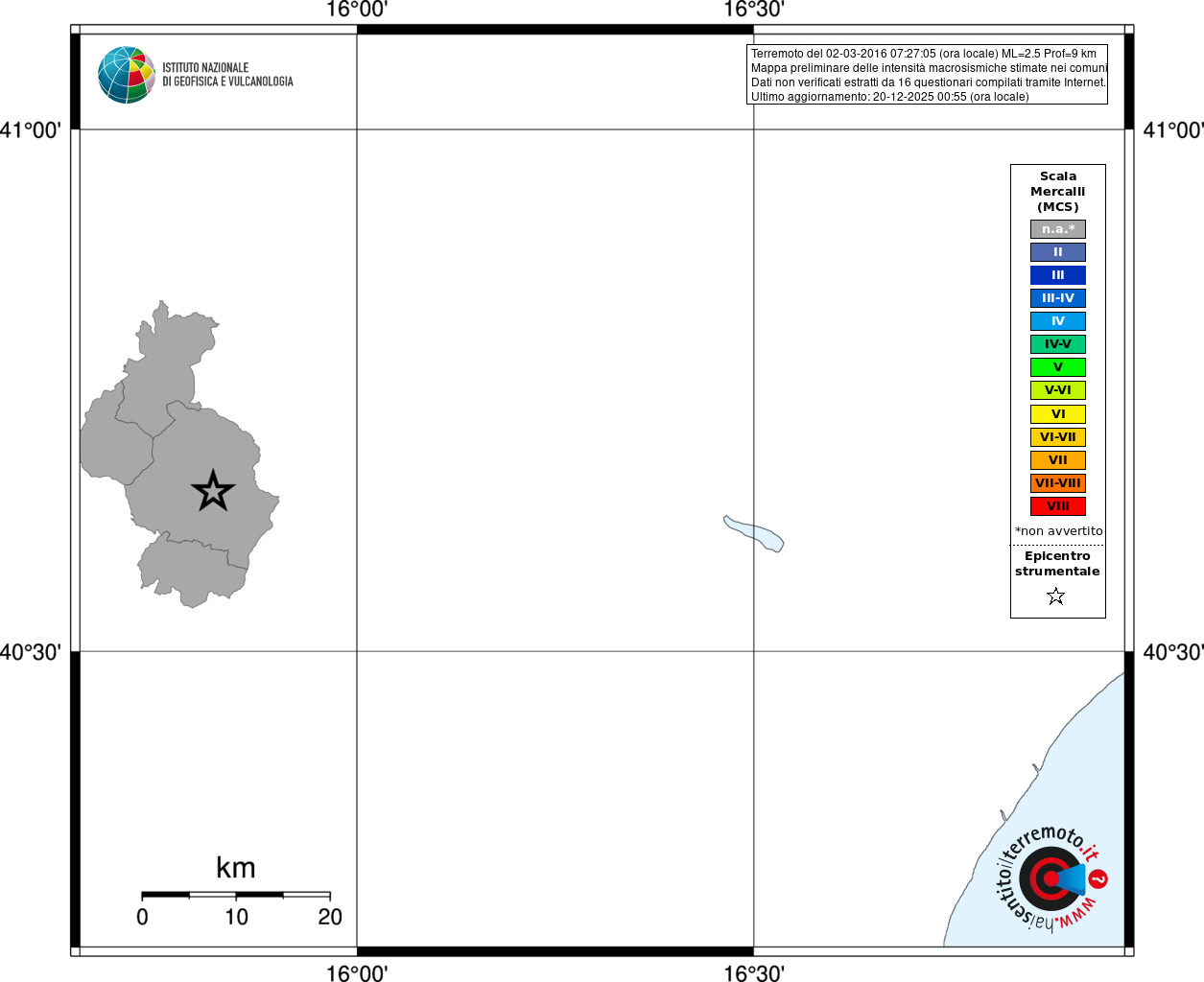Viewport: 1204px width, 982px height.
Task: Click the Scala Mercalli (MCS) legend title
Action: tap(1058, 192)
